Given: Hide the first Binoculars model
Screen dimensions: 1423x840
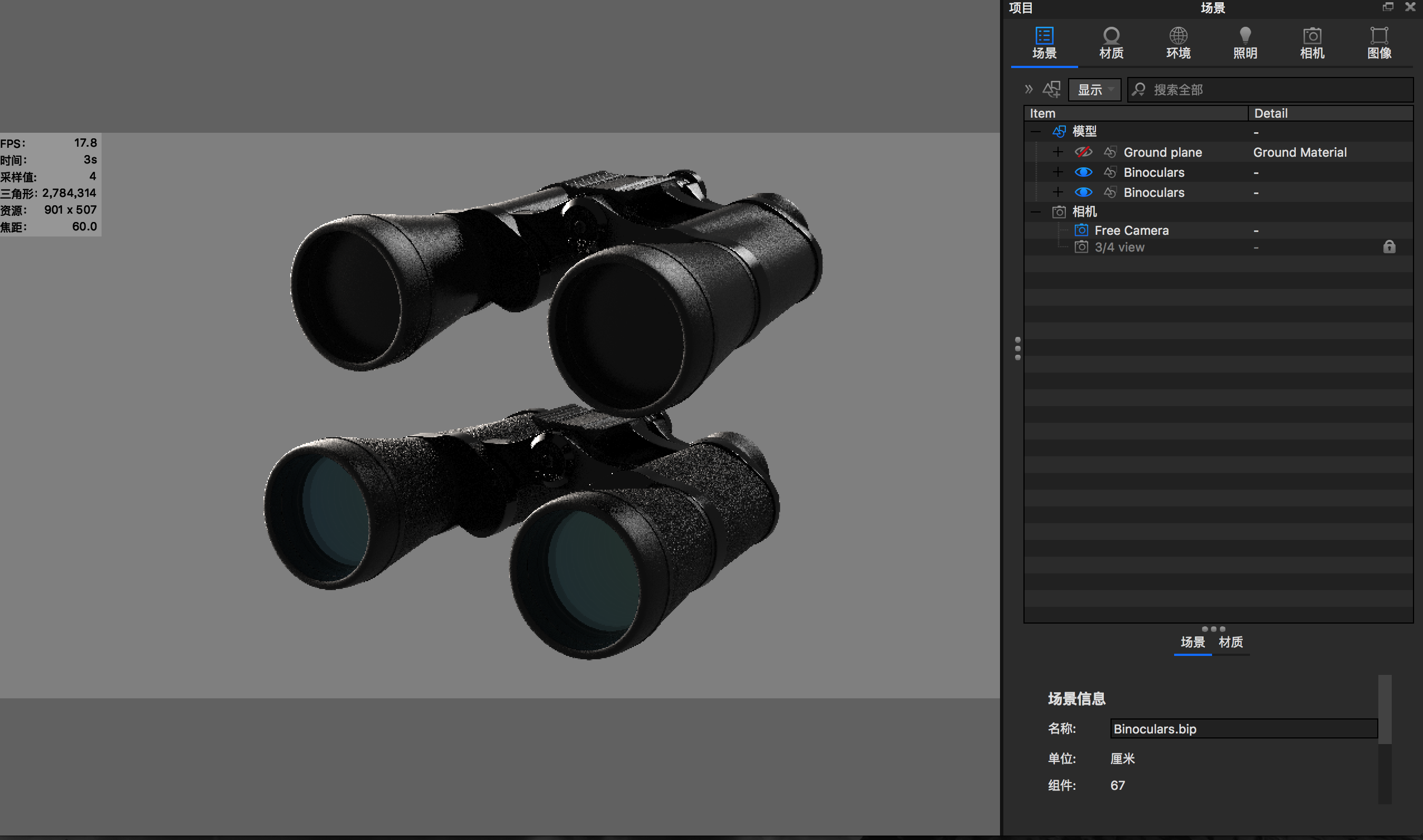Looking at the screenshot, I should (x=1083, y=172).
